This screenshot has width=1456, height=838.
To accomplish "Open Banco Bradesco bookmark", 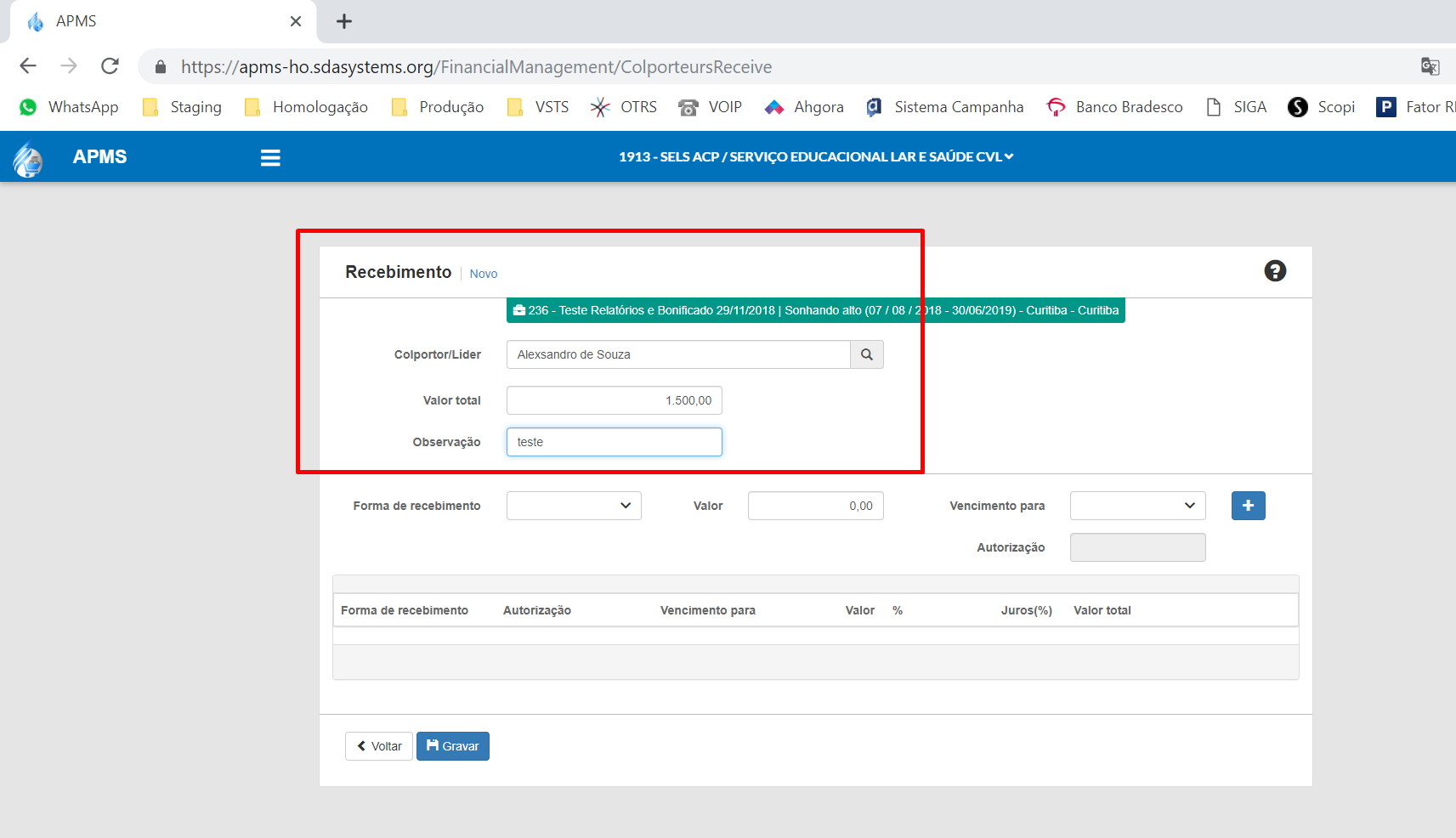I will click(1114, 107).
